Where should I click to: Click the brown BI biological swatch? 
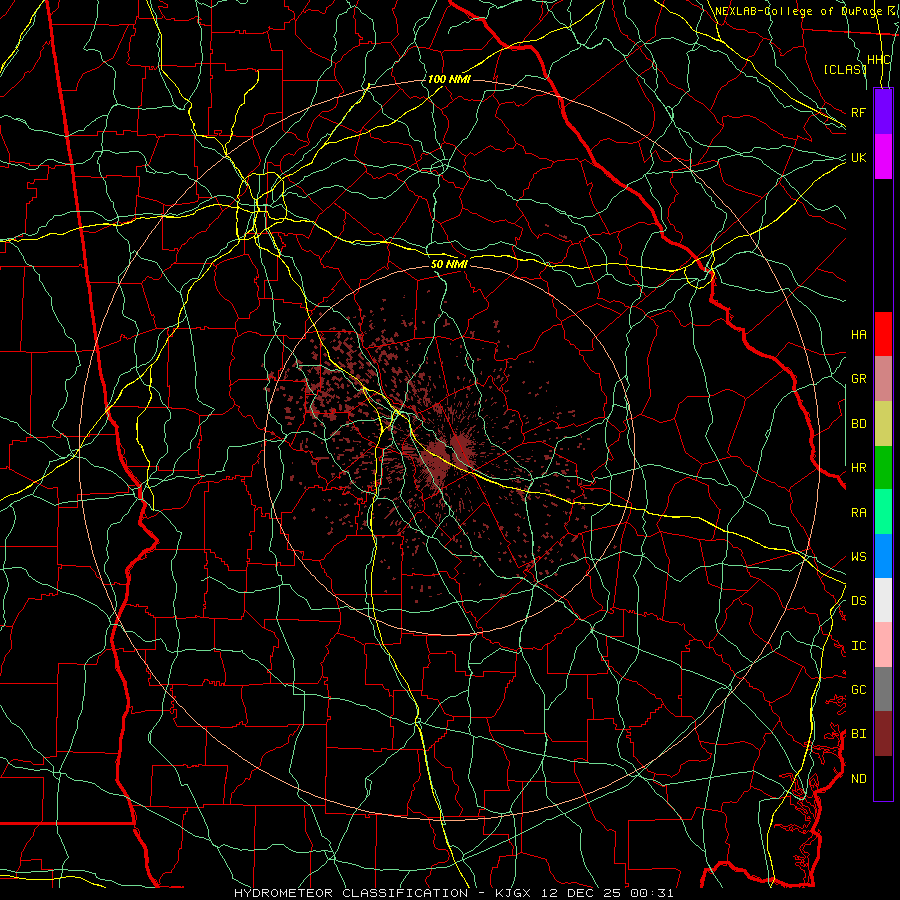[883, 734]
